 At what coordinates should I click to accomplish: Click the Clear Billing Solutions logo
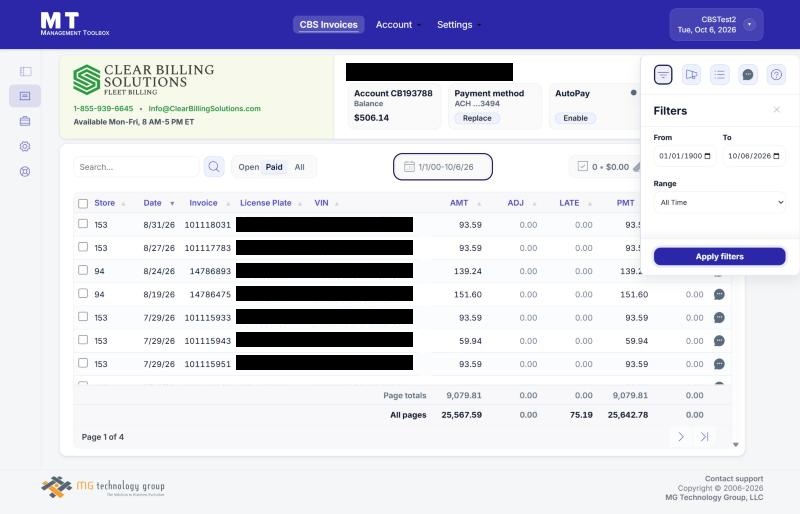click(143, 80)
